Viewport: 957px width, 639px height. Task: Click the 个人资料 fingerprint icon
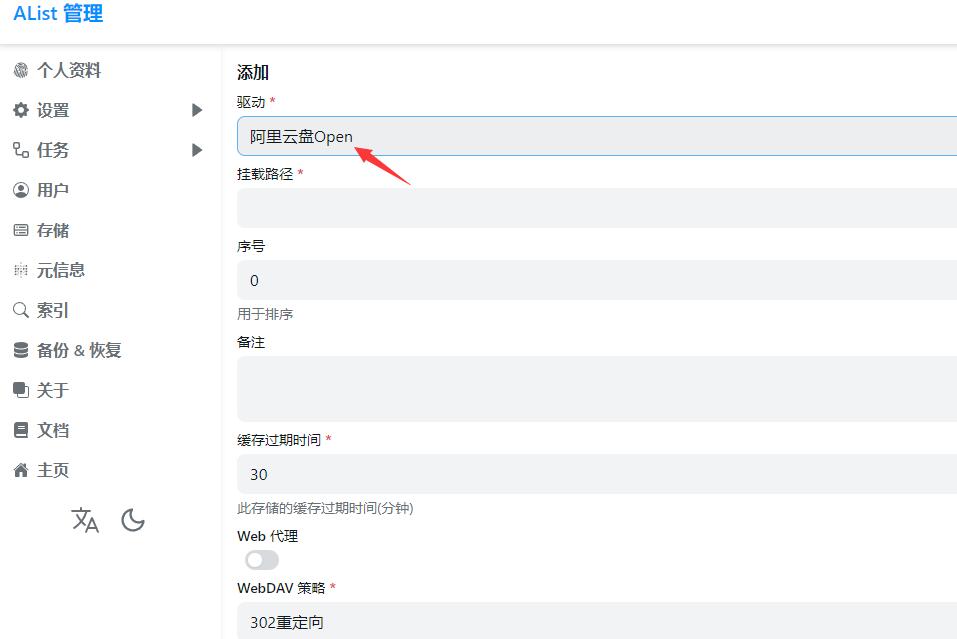[21, 70]
